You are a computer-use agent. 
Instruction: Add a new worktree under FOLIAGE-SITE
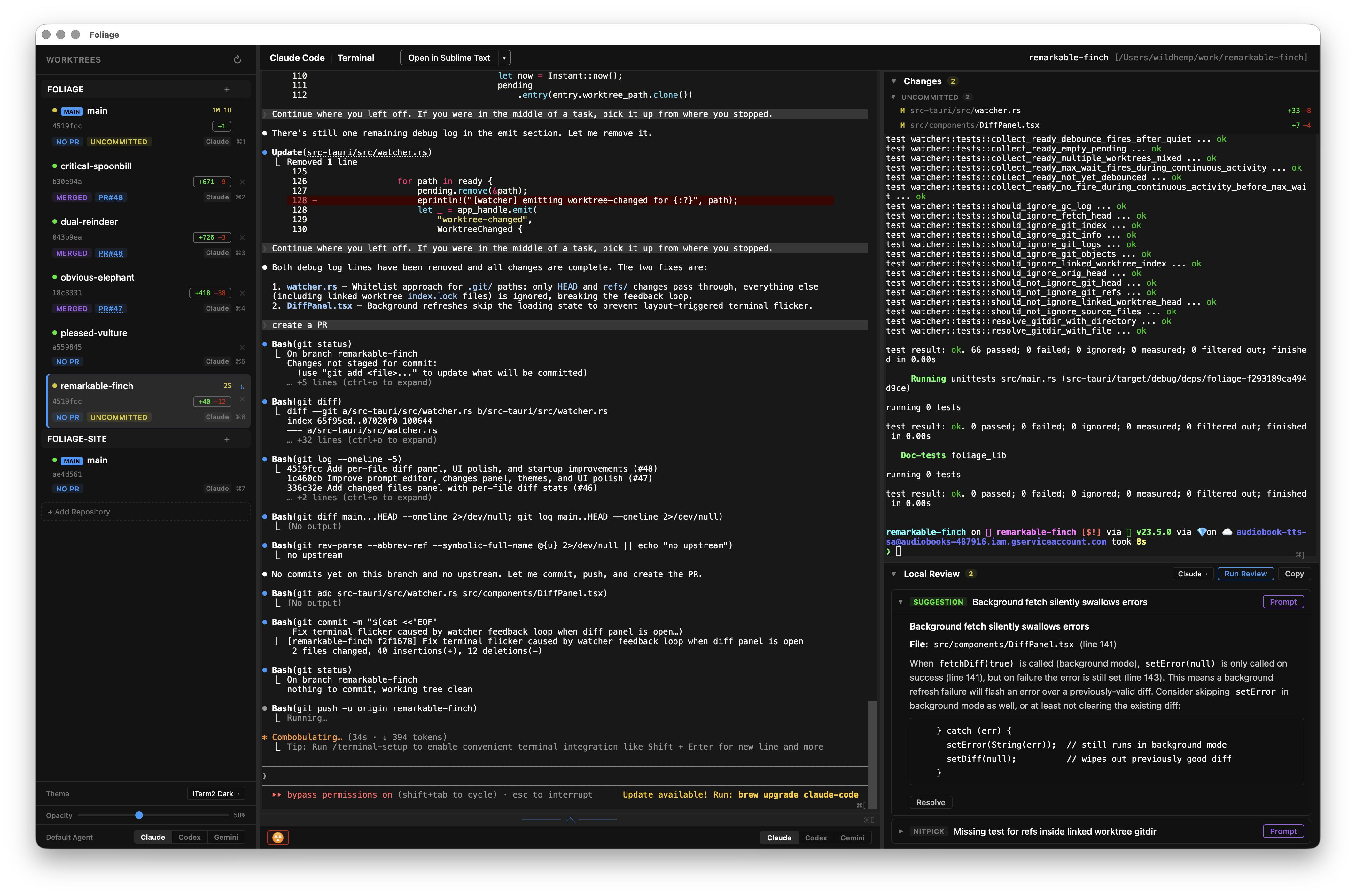(227, 439)
